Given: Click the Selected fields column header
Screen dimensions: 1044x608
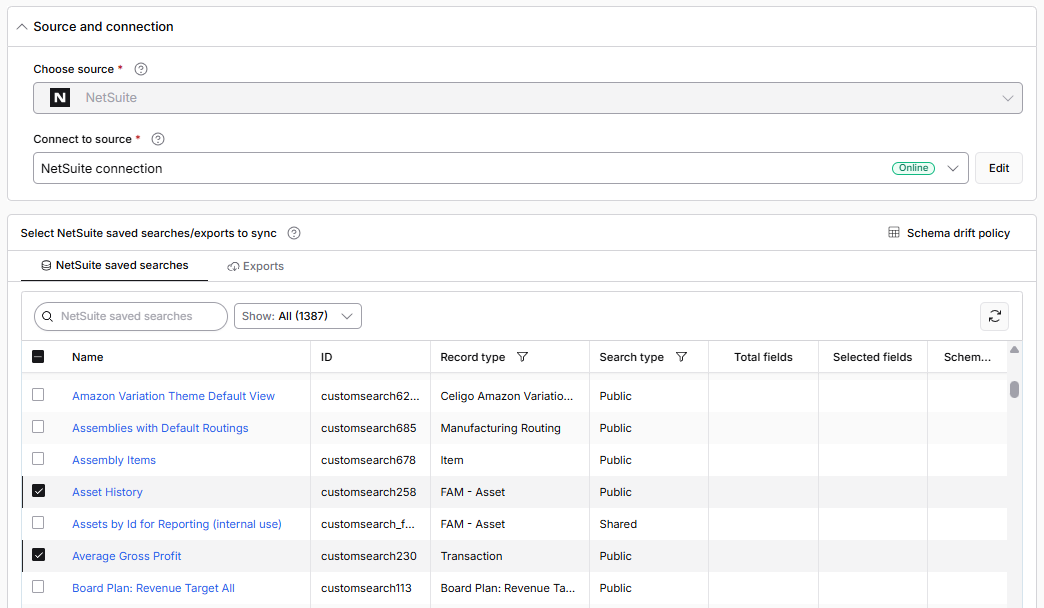Looking at the screenshot, I should point(872,357).
